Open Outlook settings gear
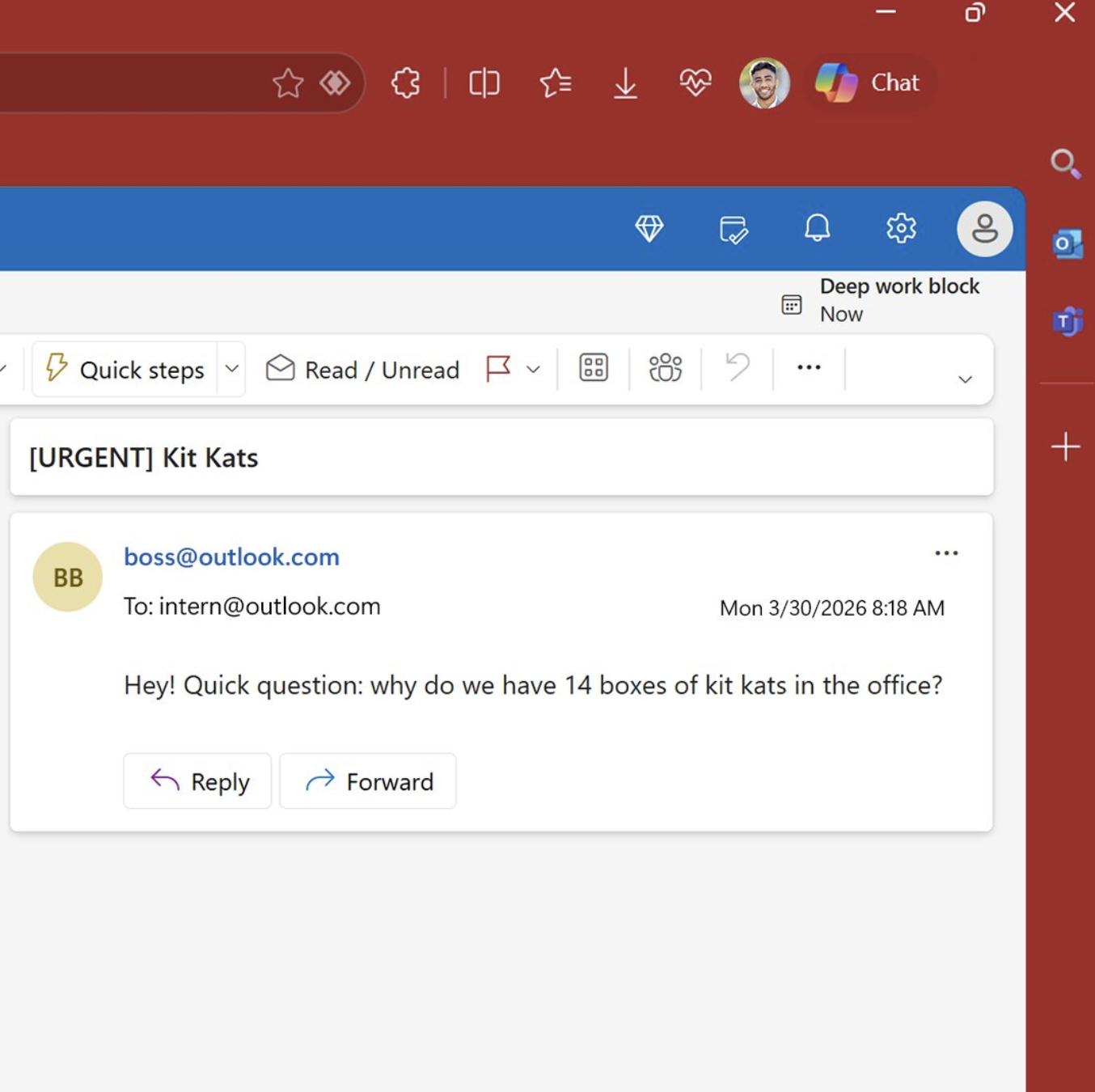 pyautogui.click(x=900, y=229)
